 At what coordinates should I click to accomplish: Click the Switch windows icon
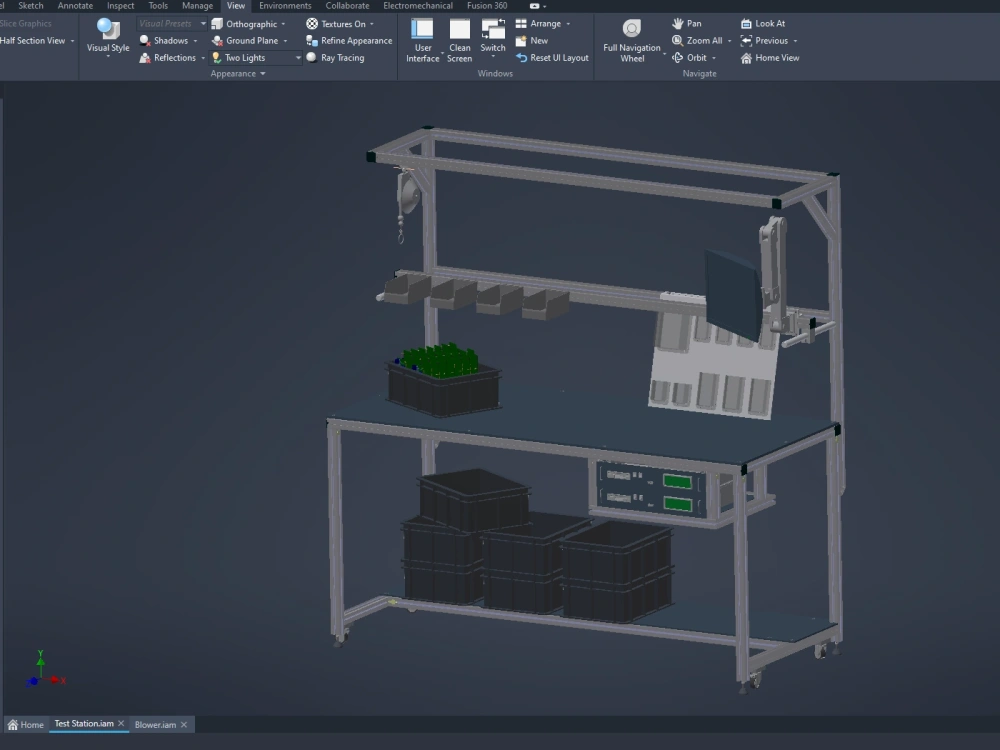click(x=492, y=29)
